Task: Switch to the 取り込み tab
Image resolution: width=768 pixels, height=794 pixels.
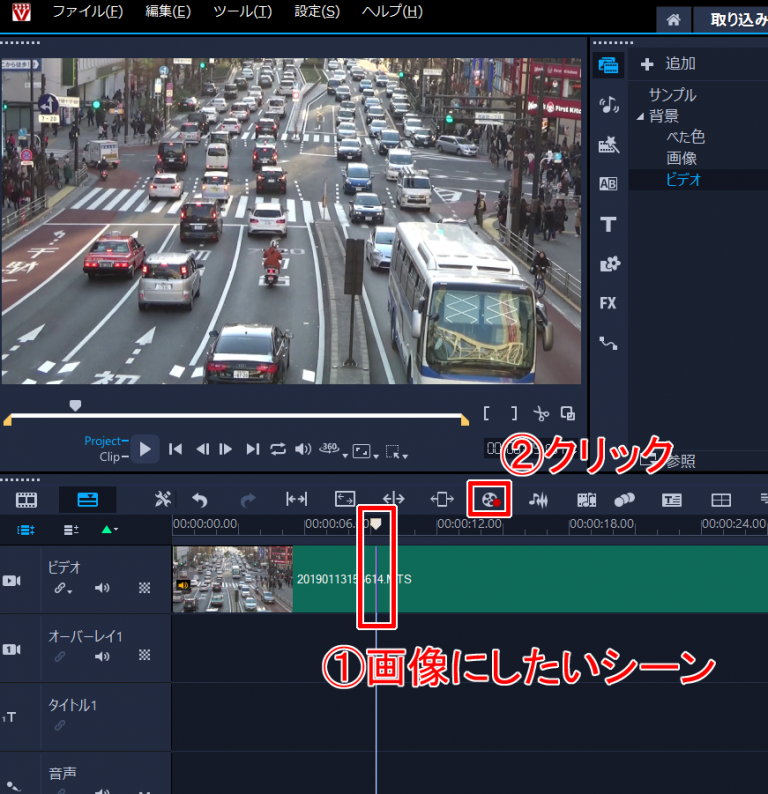Action: [x=732, y=20]
